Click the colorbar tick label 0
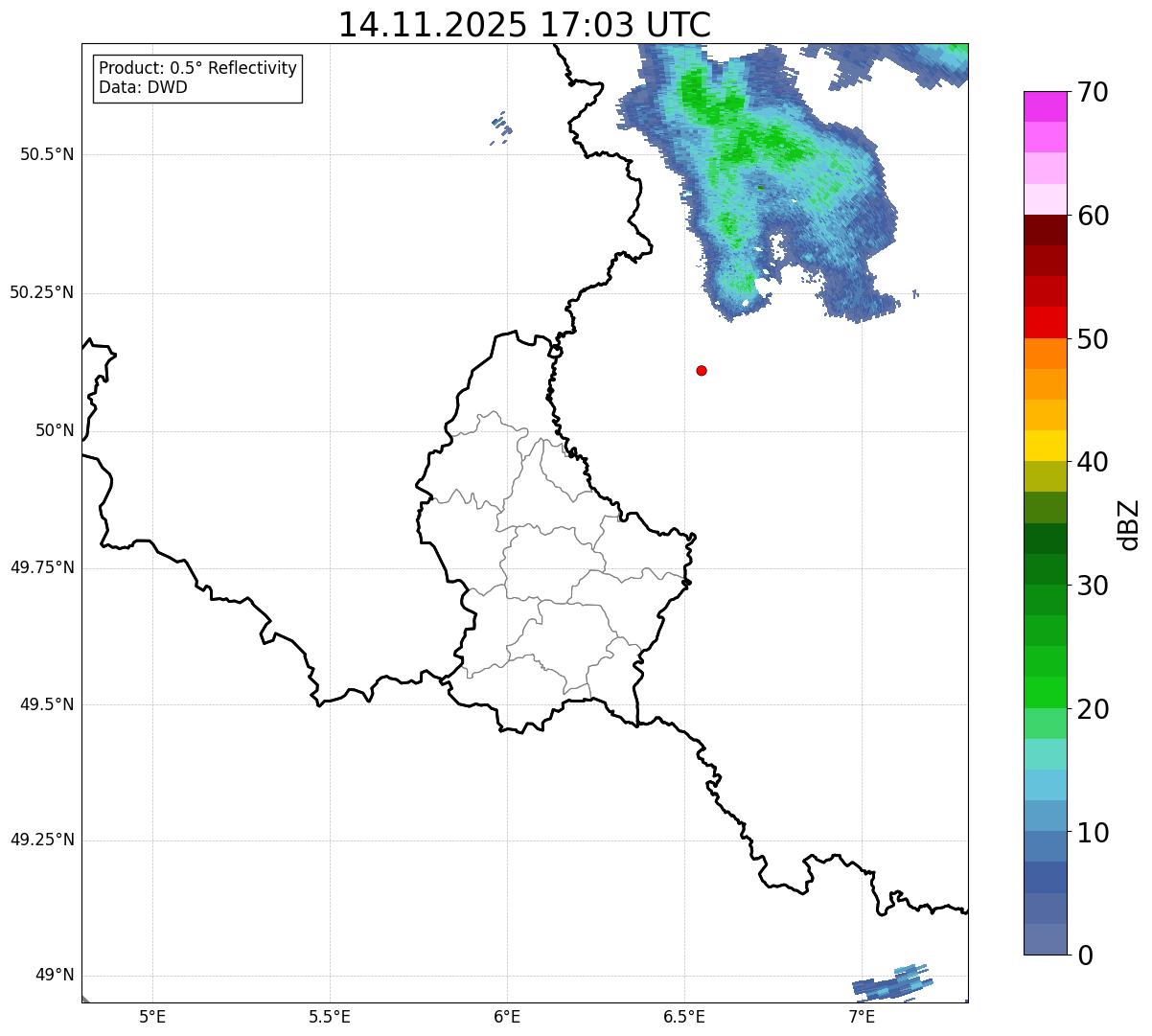1152x1036 pixels. pos(1085,955)
